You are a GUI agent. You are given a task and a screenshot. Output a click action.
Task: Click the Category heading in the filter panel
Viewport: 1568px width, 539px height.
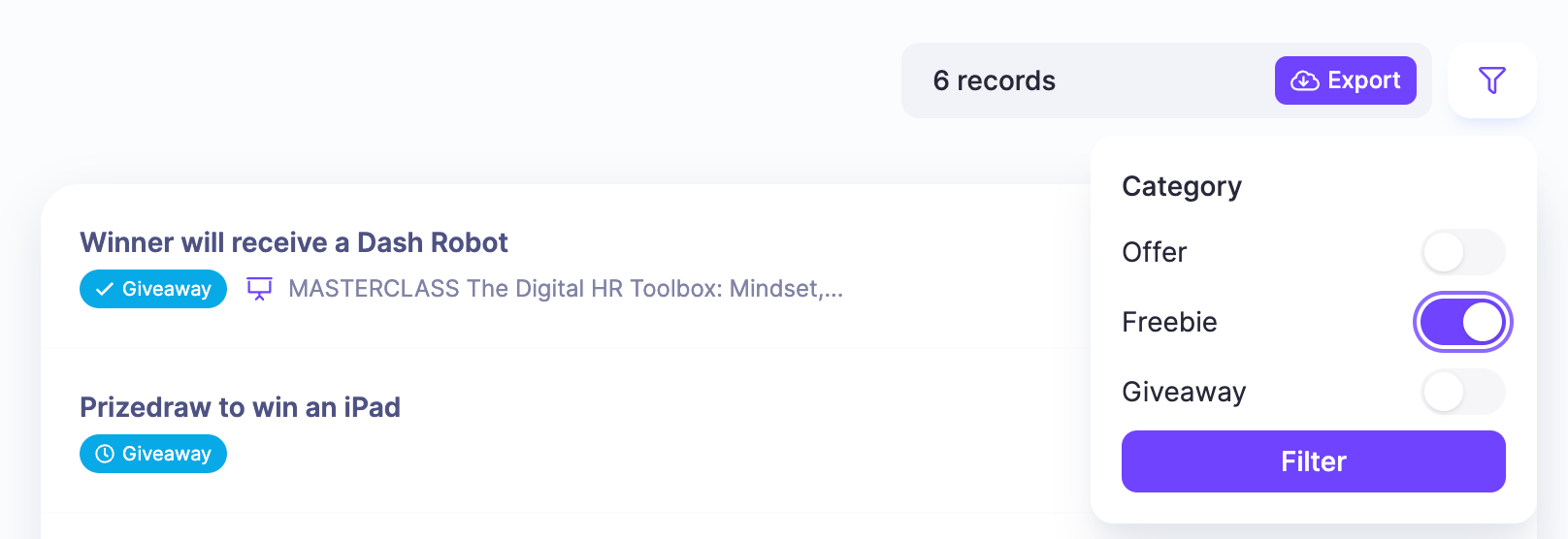pos(1181,186)
